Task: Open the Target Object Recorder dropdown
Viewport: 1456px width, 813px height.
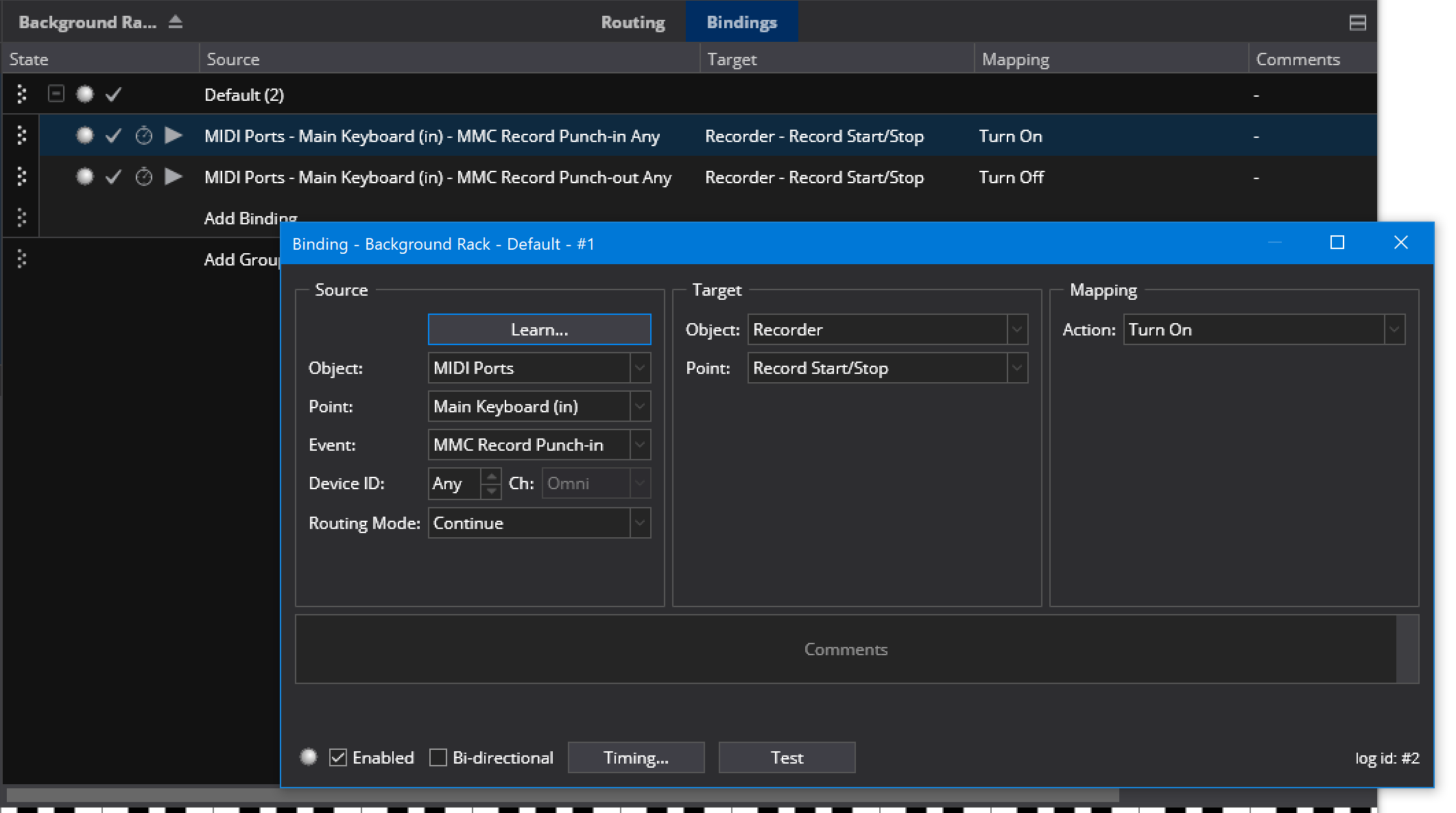Action: [x=887, y=329]
